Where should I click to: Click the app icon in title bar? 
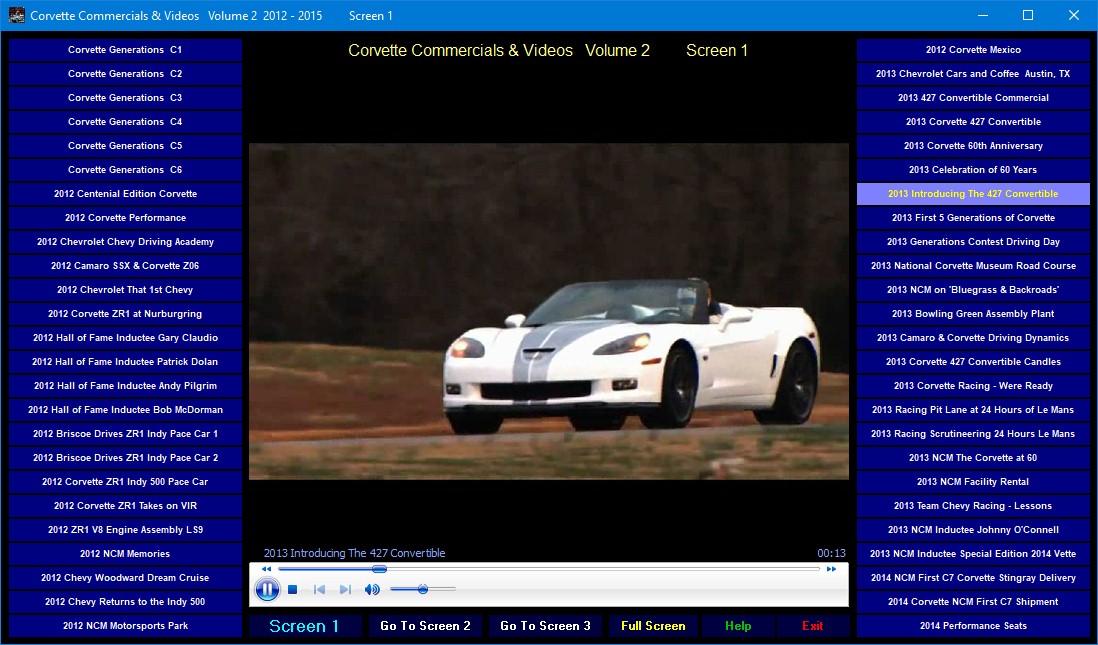pos(16,15)
